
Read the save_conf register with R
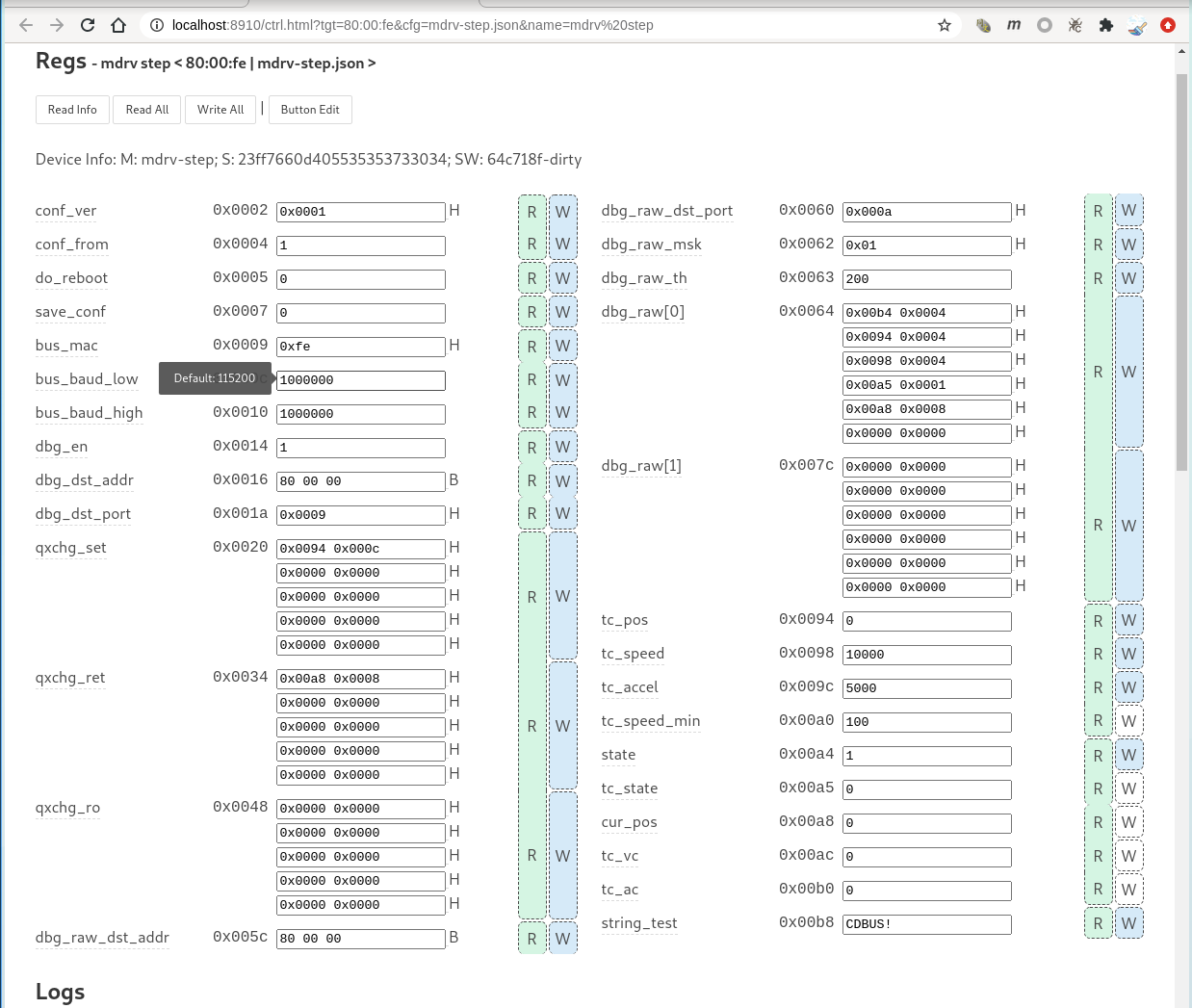point(531,312)
